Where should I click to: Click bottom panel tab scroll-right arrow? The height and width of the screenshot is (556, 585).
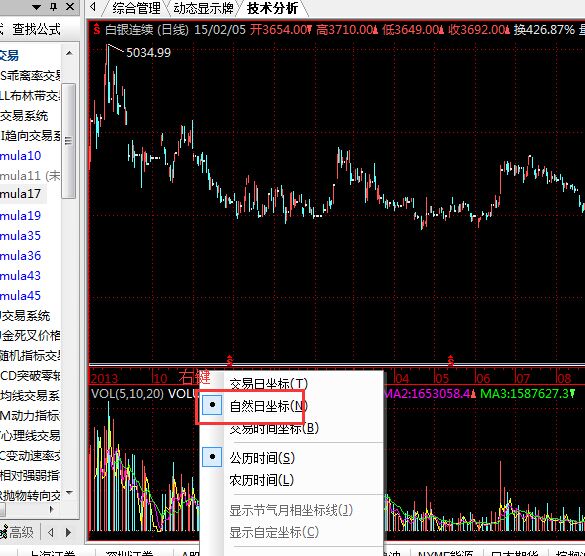click(68, 532)
